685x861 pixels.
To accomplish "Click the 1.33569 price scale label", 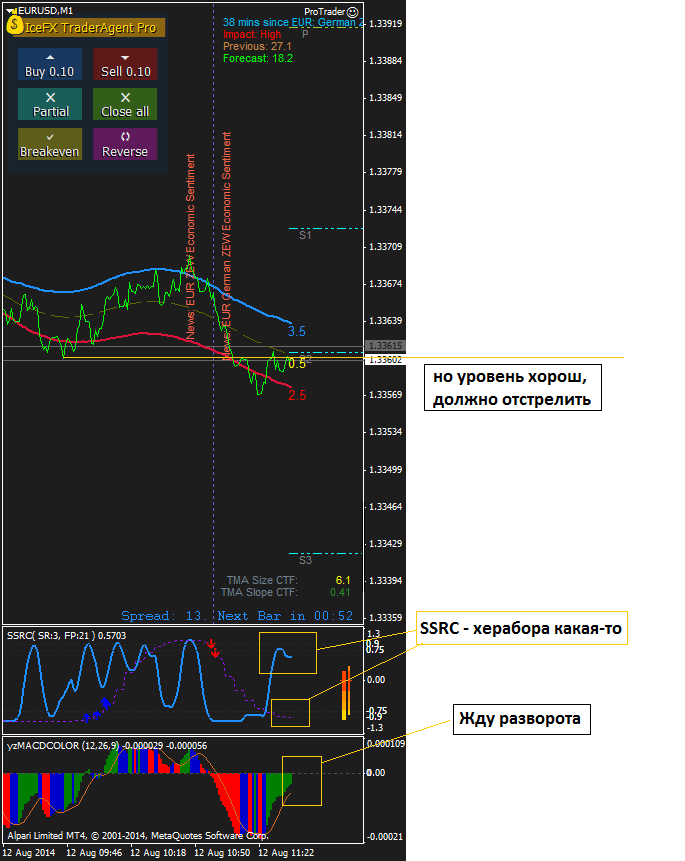I will click(x=386, y=395).
